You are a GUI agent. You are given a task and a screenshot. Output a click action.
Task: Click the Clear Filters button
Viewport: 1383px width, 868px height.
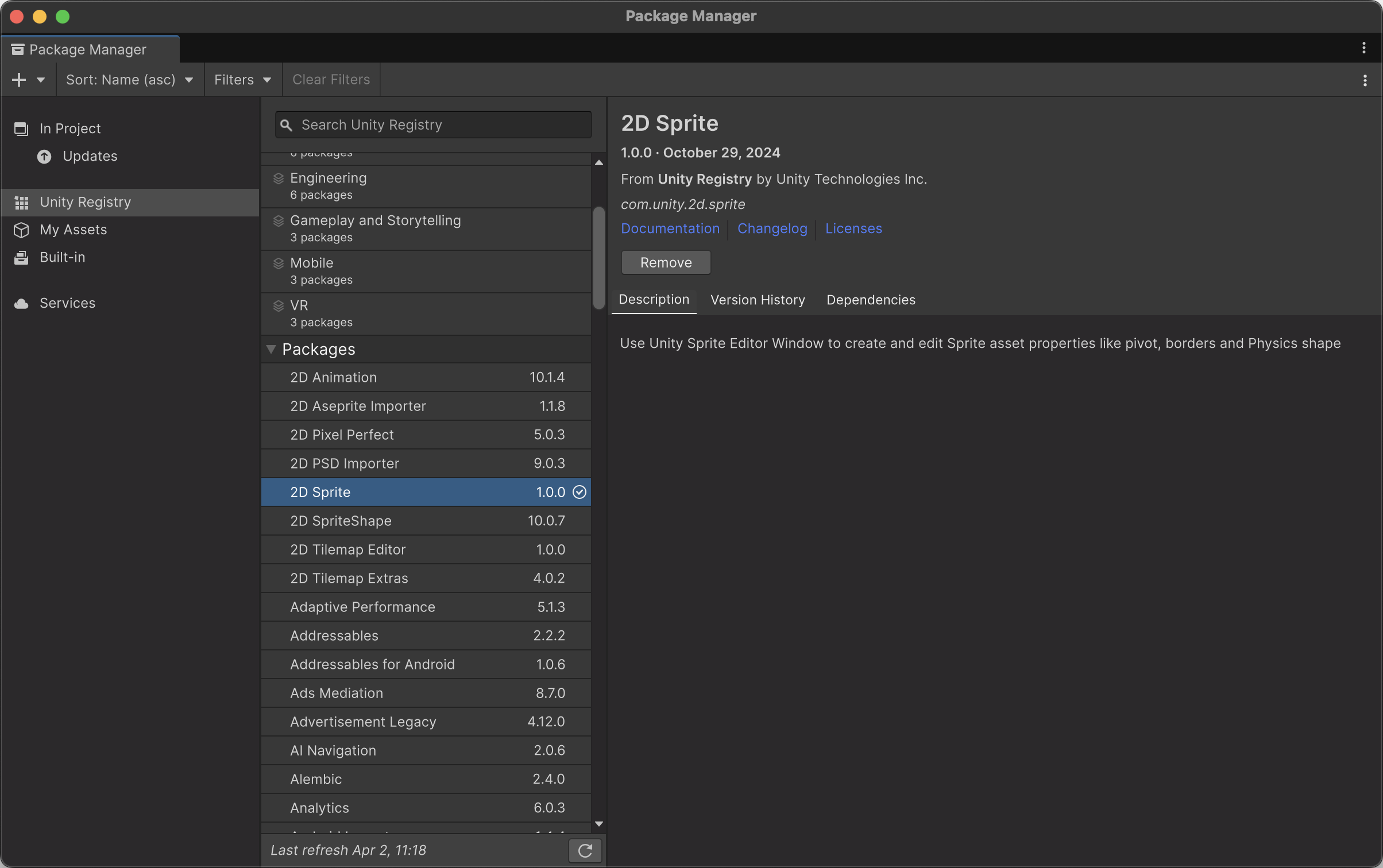(x=331, y=80)
